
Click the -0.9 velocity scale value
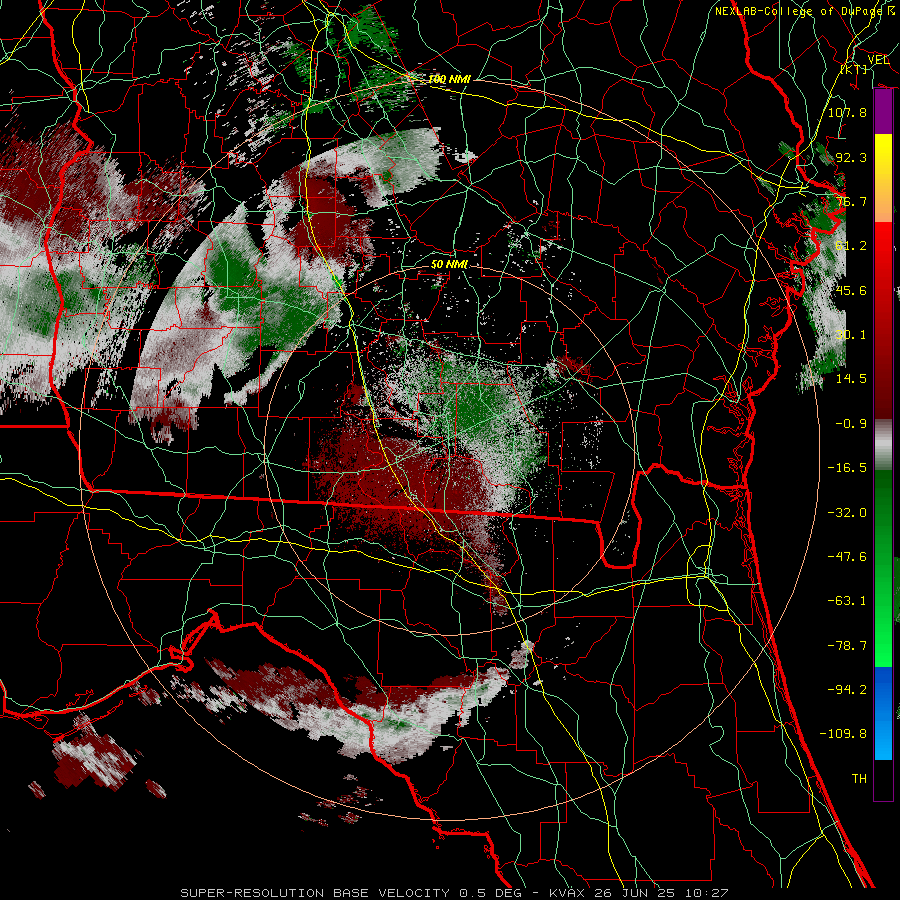point(851,424)
